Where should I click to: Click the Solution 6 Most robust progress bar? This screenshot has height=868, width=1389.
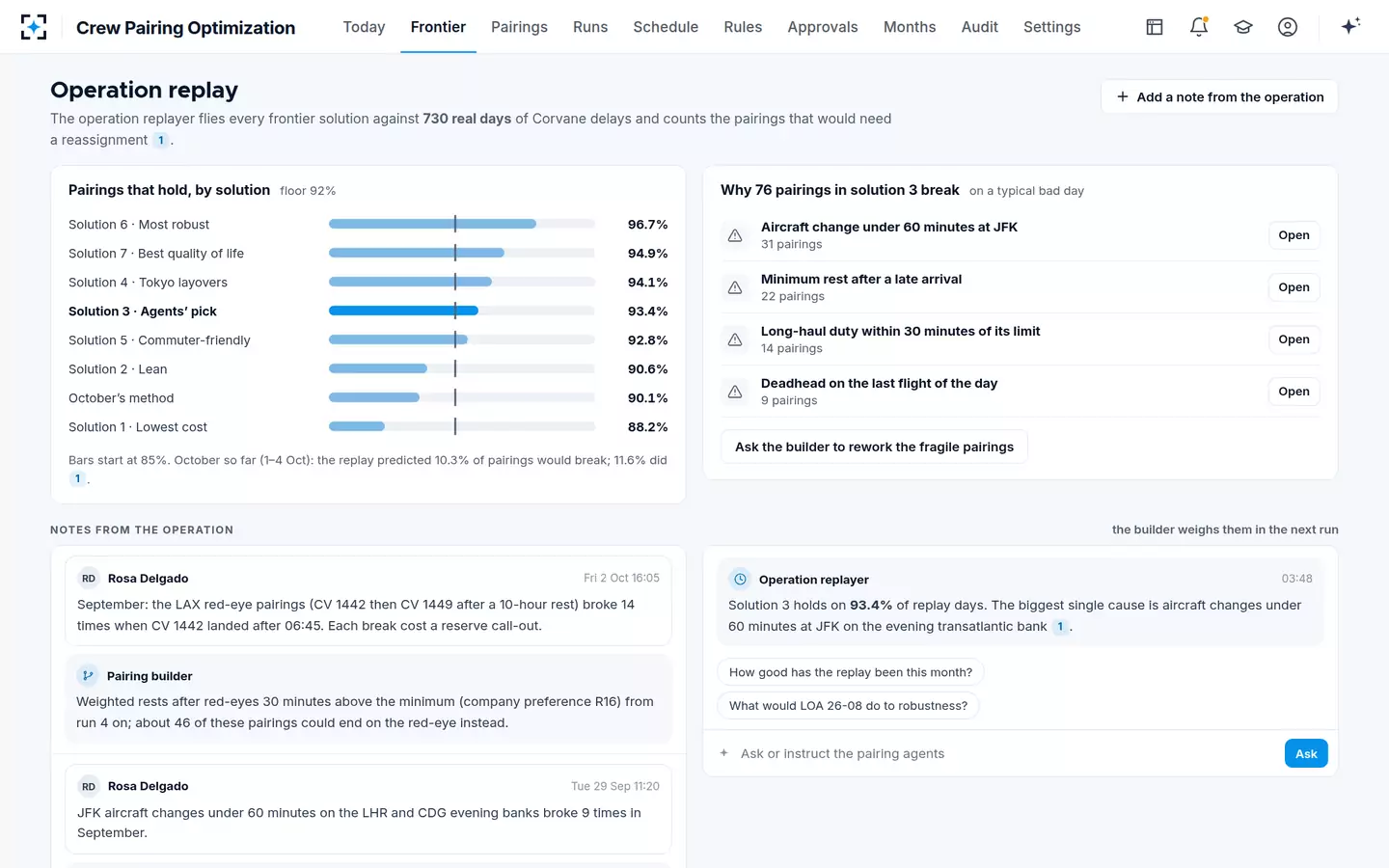tap(461, 224)
